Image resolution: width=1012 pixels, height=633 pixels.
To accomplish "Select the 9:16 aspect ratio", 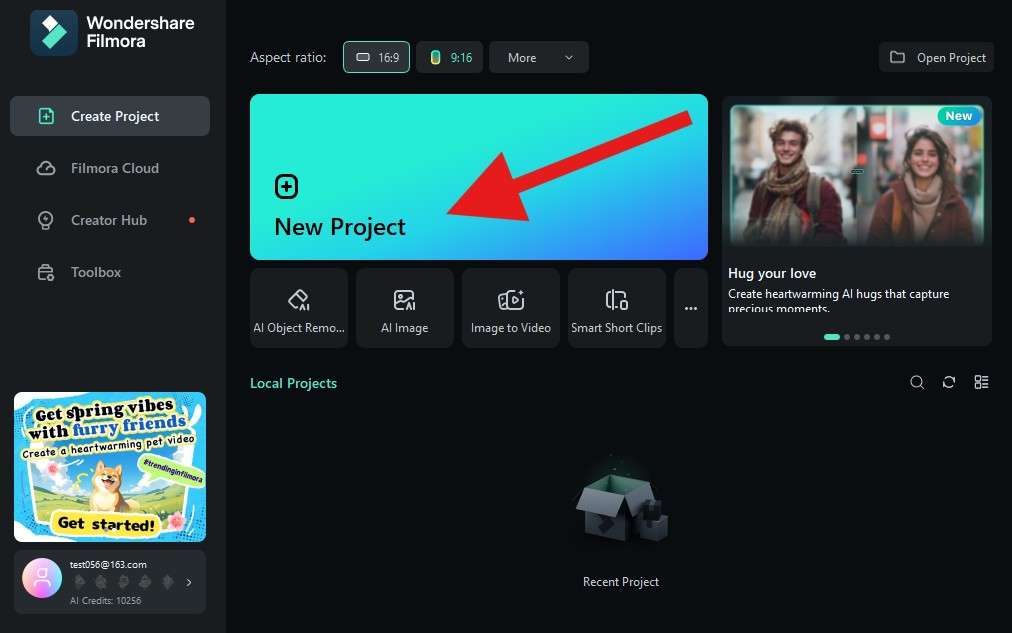I will pyautogui.click(x=450, y=57).
